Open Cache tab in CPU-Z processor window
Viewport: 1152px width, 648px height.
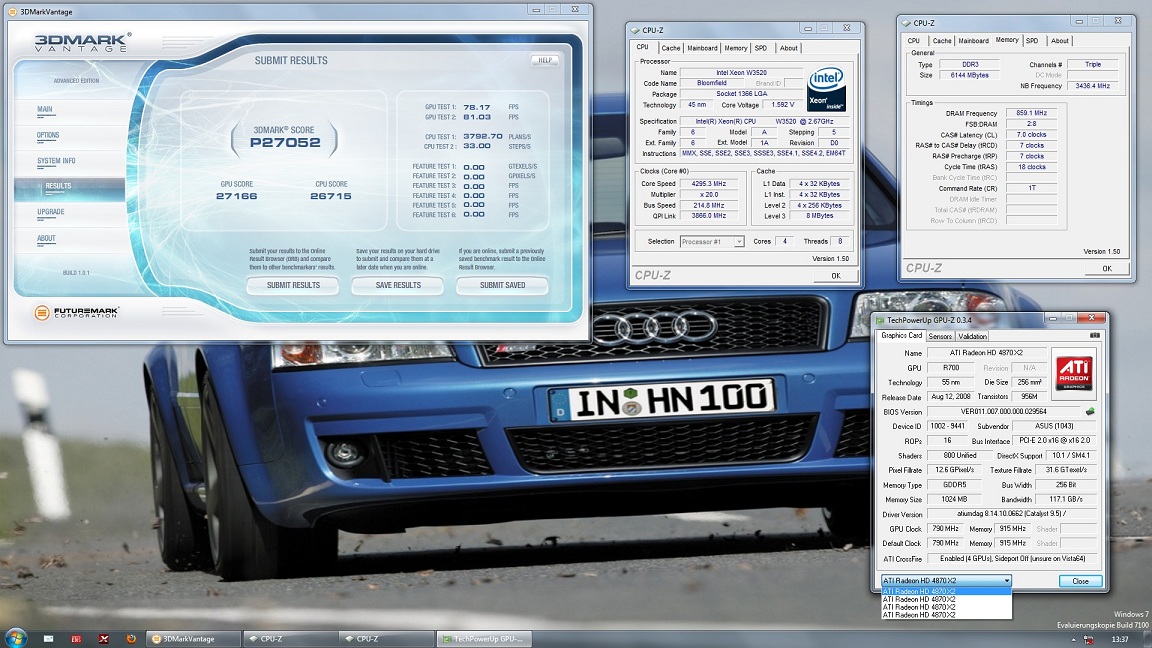[671, 48]
